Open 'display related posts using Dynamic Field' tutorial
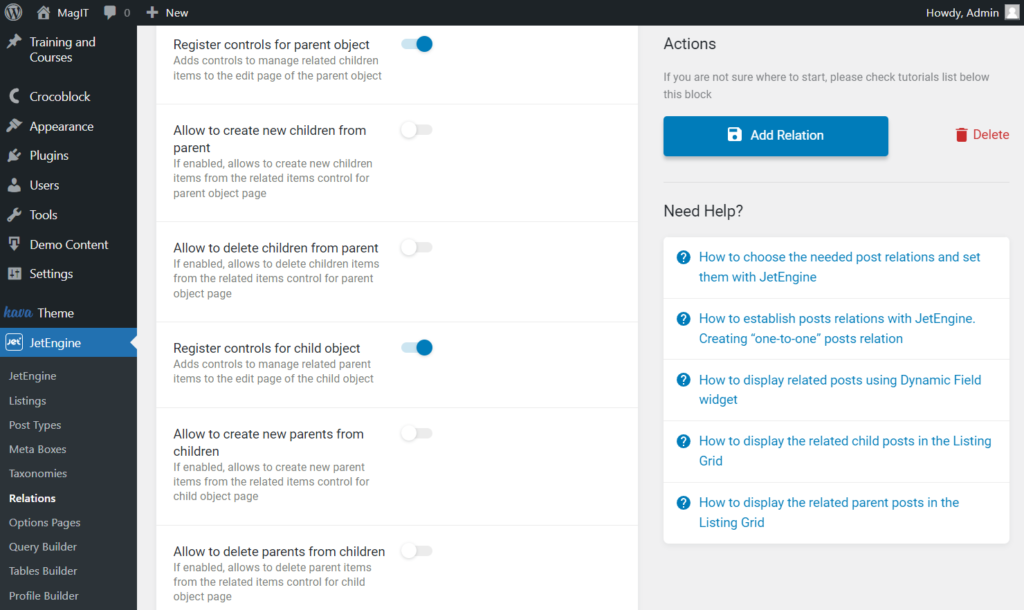Image resolution: width=1024 pixels, height=610 pixels. (x=840, y=390)
